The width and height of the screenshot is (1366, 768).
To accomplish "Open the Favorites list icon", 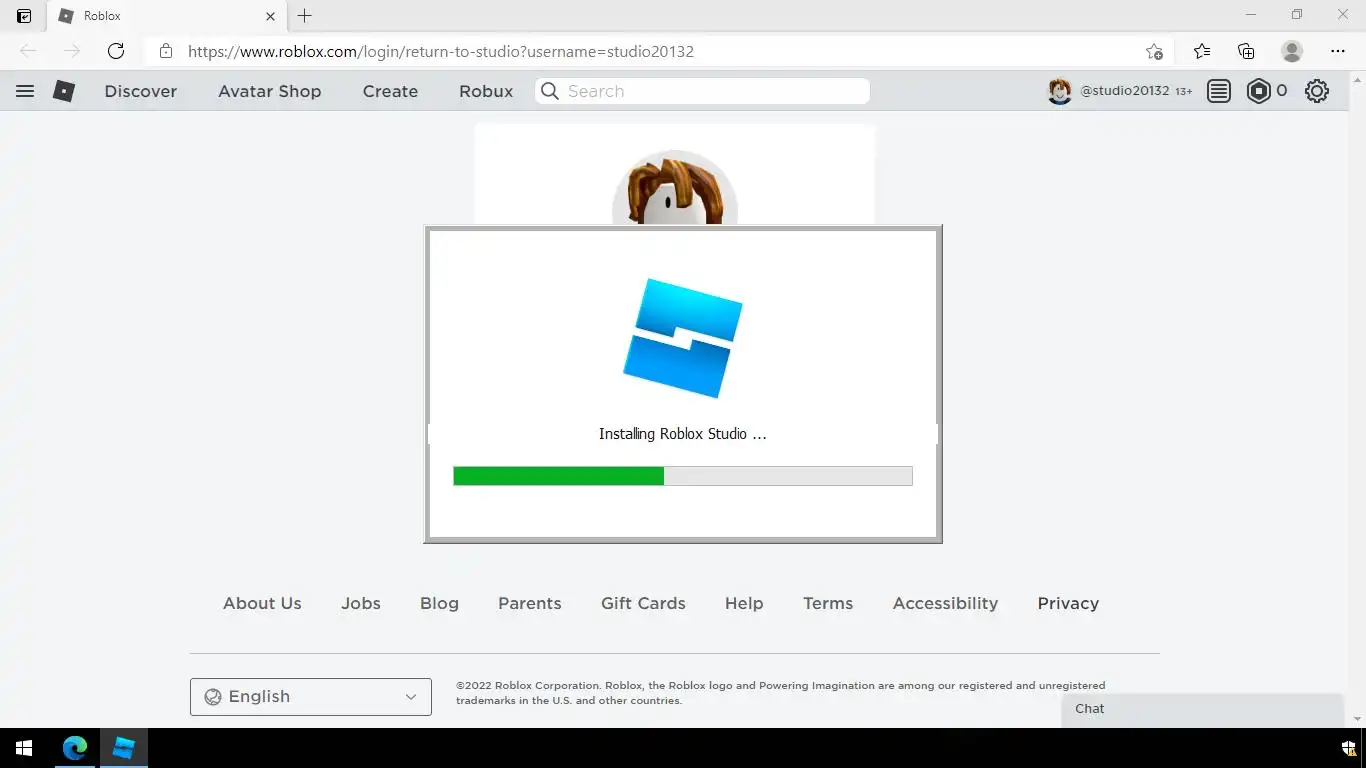I will [1202, 51].
